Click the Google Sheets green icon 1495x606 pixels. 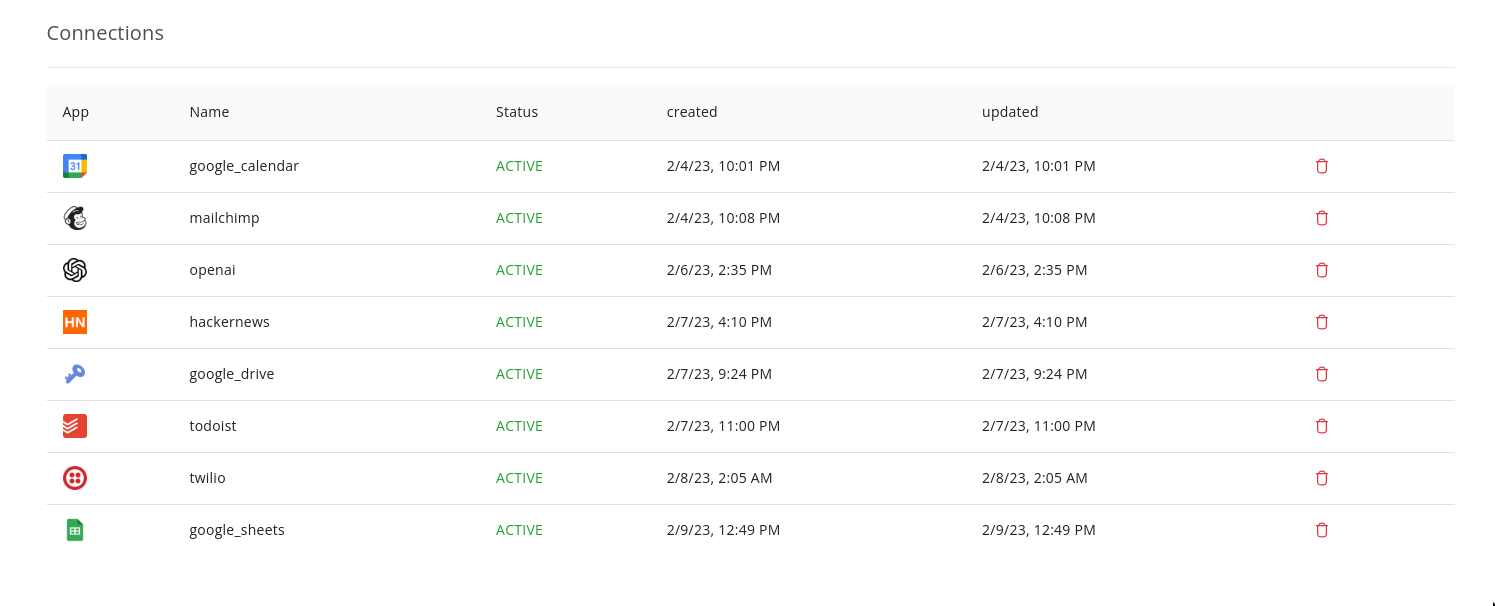[x=75, y=530]
